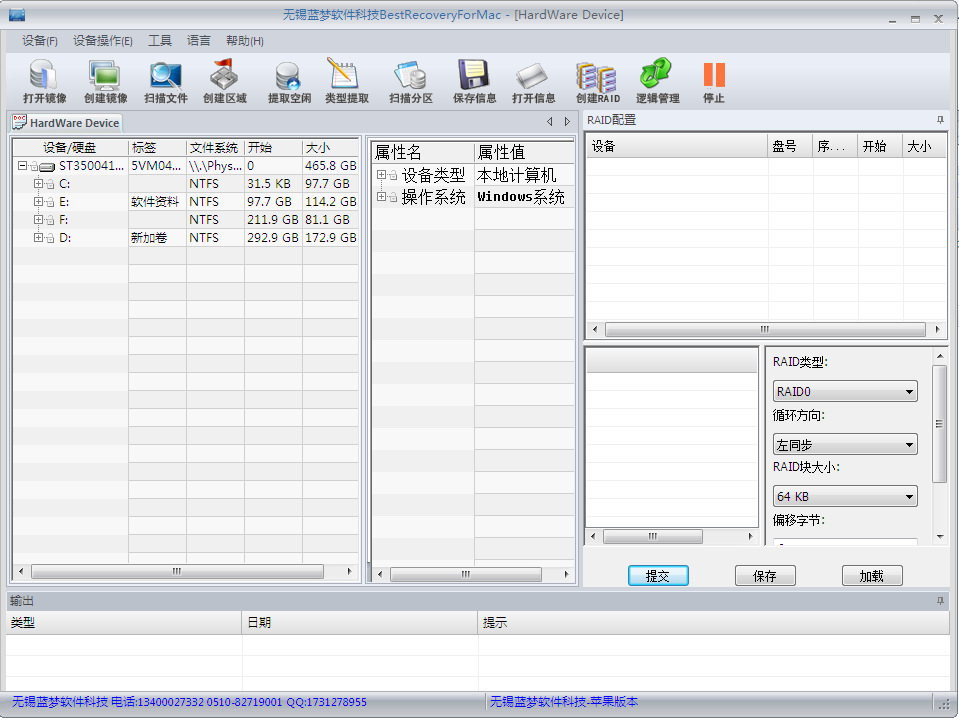The width and height of the screenshot is (959, 718).
Task: Open the 循环方向 dropdown showing 左同步
Action: 845,445
